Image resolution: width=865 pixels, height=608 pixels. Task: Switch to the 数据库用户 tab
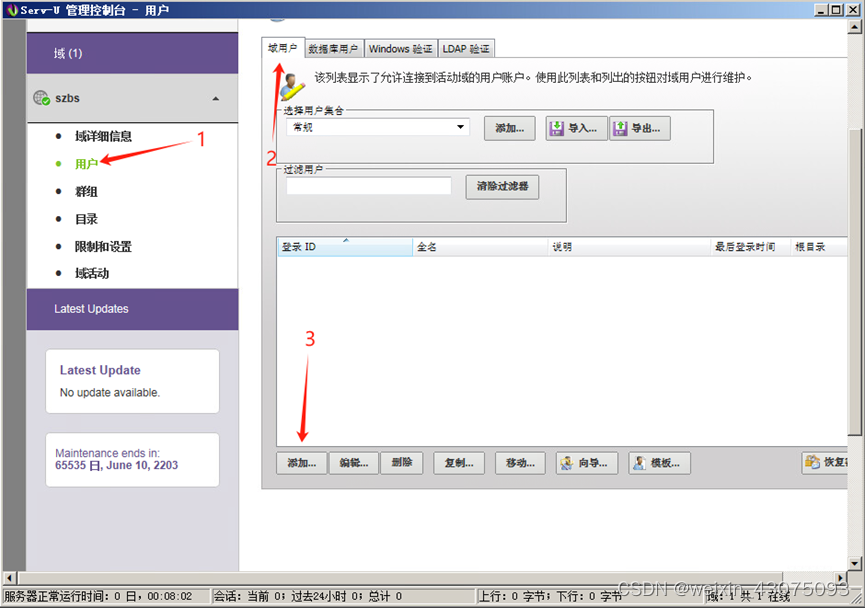click(x=333, y=49)
